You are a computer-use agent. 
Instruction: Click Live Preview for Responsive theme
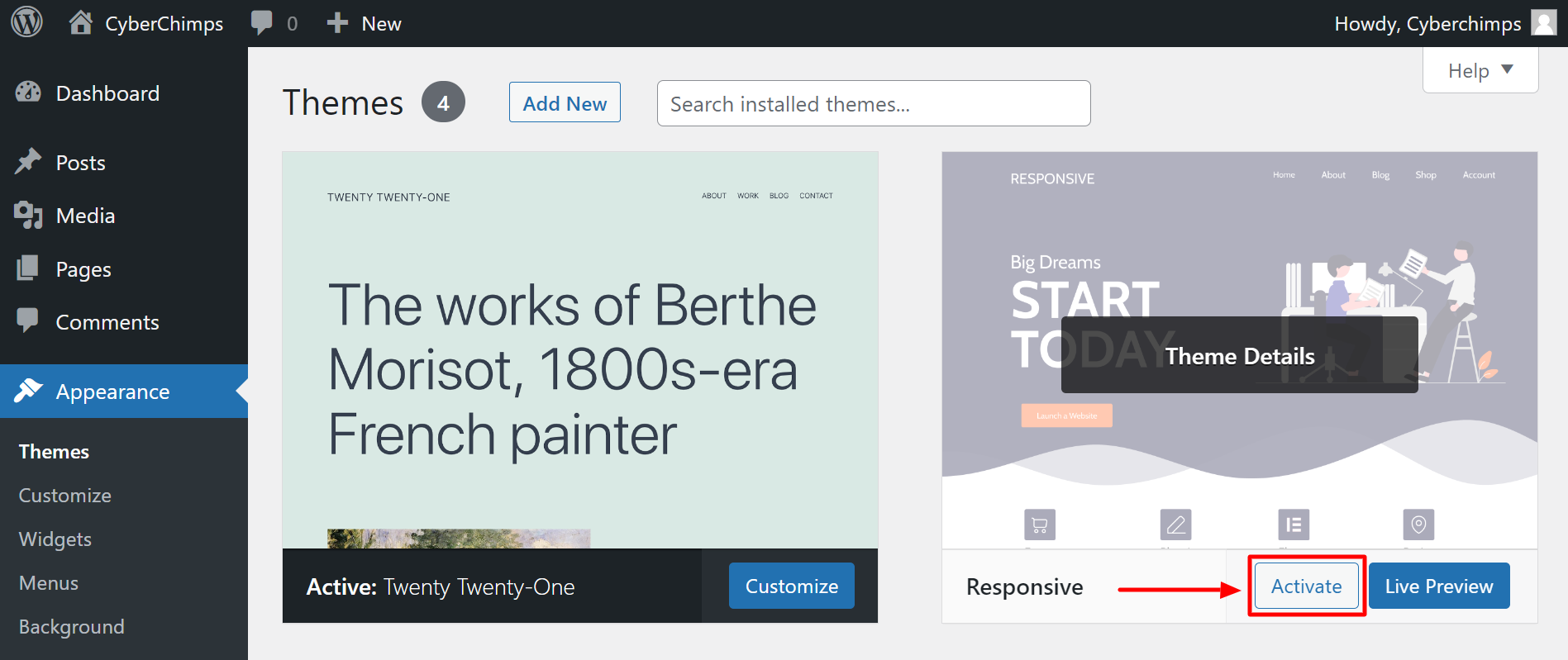click(x=1439, y=586)
